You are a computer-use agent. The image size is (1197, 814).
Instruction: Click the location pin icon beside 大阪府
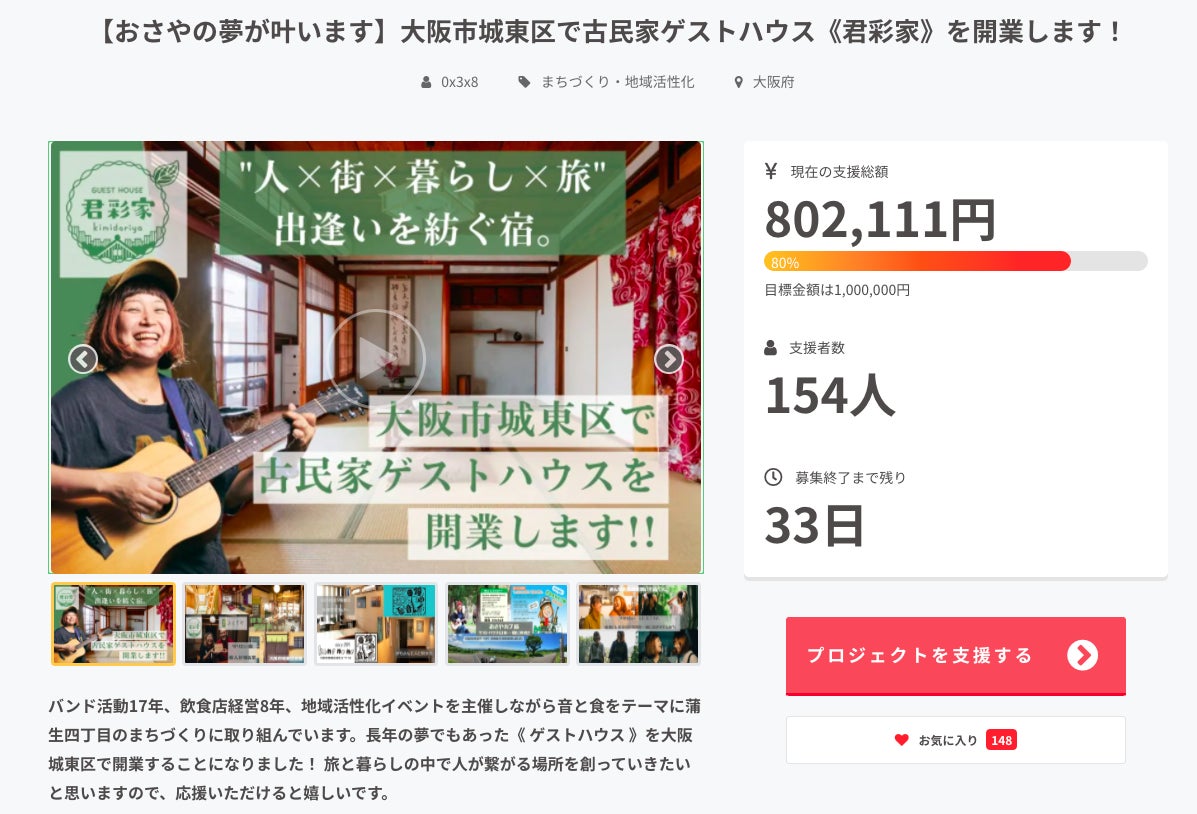[739, 82]
